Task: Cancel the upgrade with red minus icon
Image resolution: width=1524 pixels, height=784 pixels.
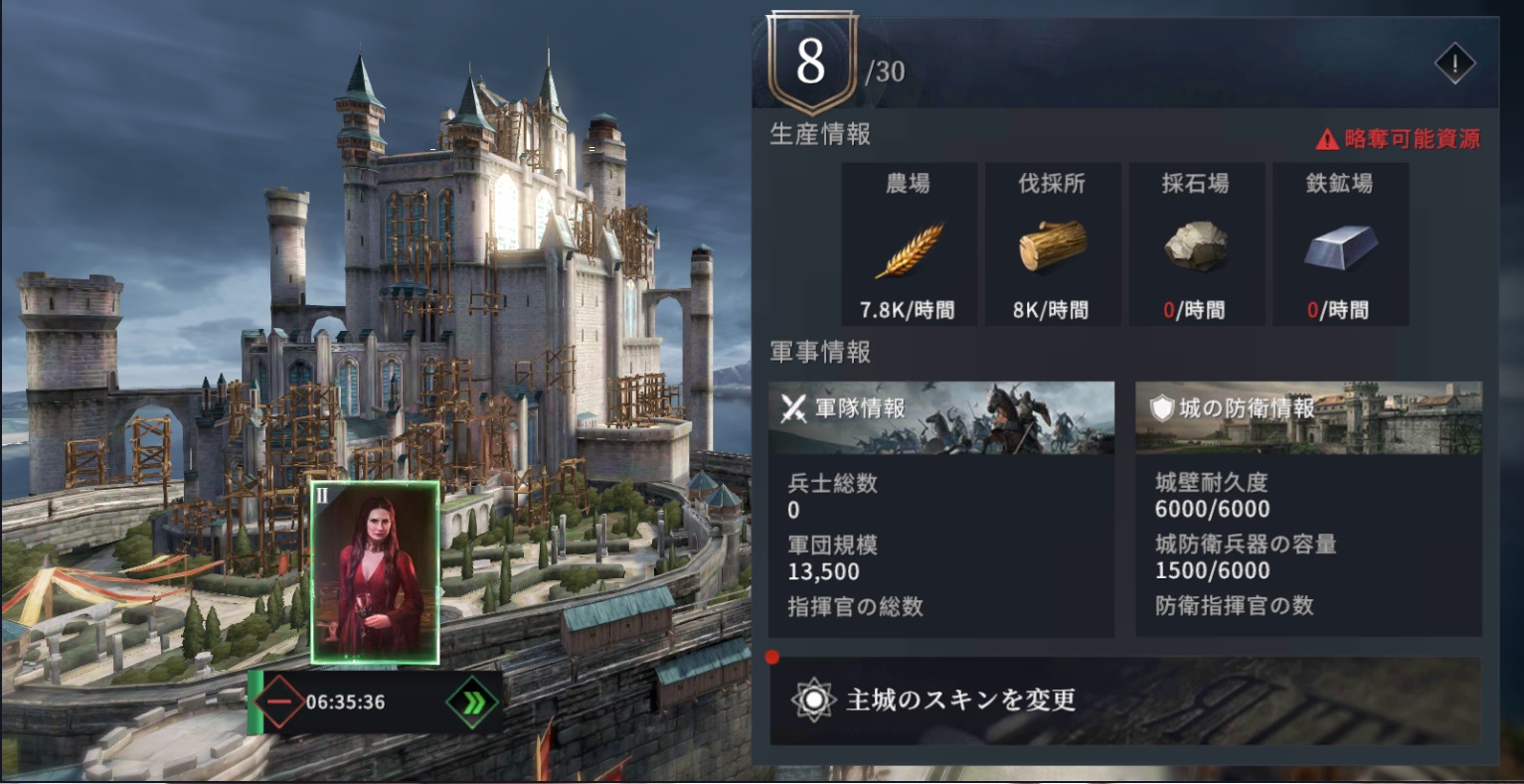Action: click(279, 702)
